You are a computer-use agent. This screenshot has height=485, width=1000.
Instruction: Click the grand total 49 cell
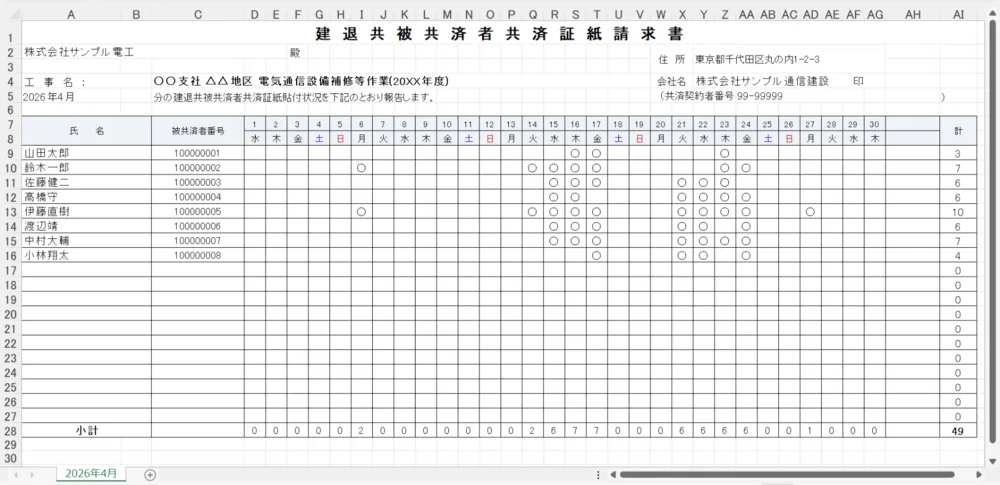click(x=957, y=431)
